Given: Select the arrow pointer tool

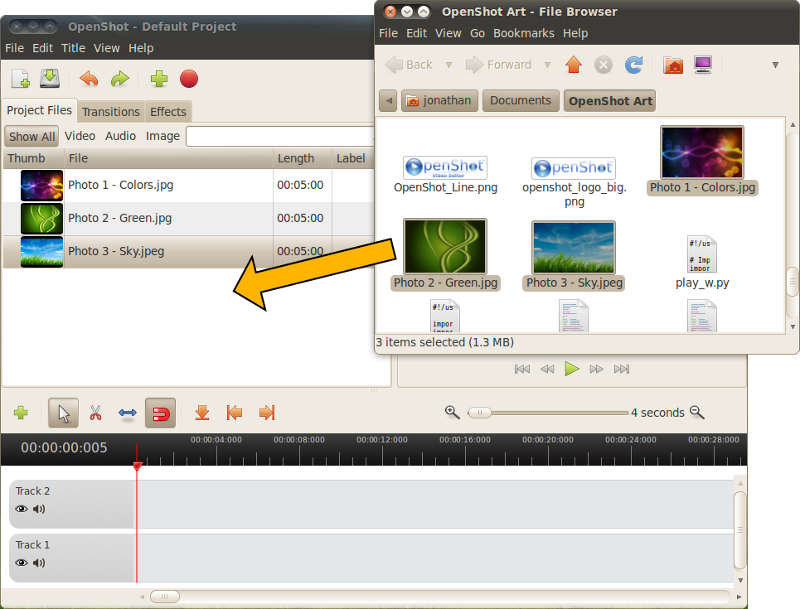Looking at the screenshot, I should (63, 413).
